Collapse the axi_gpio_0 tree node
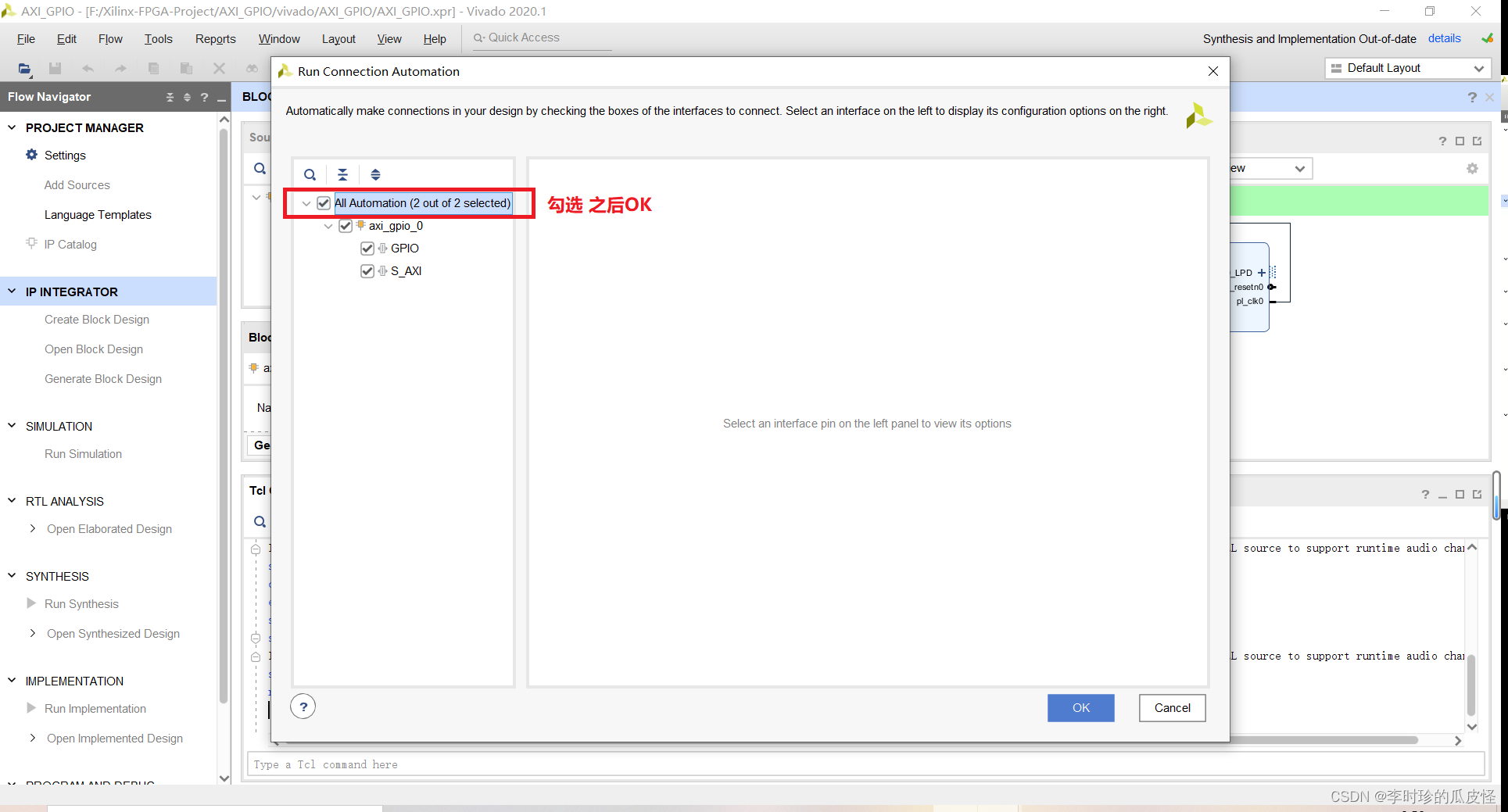Viewport: 1508px width, 812px height. click(328, 226)
